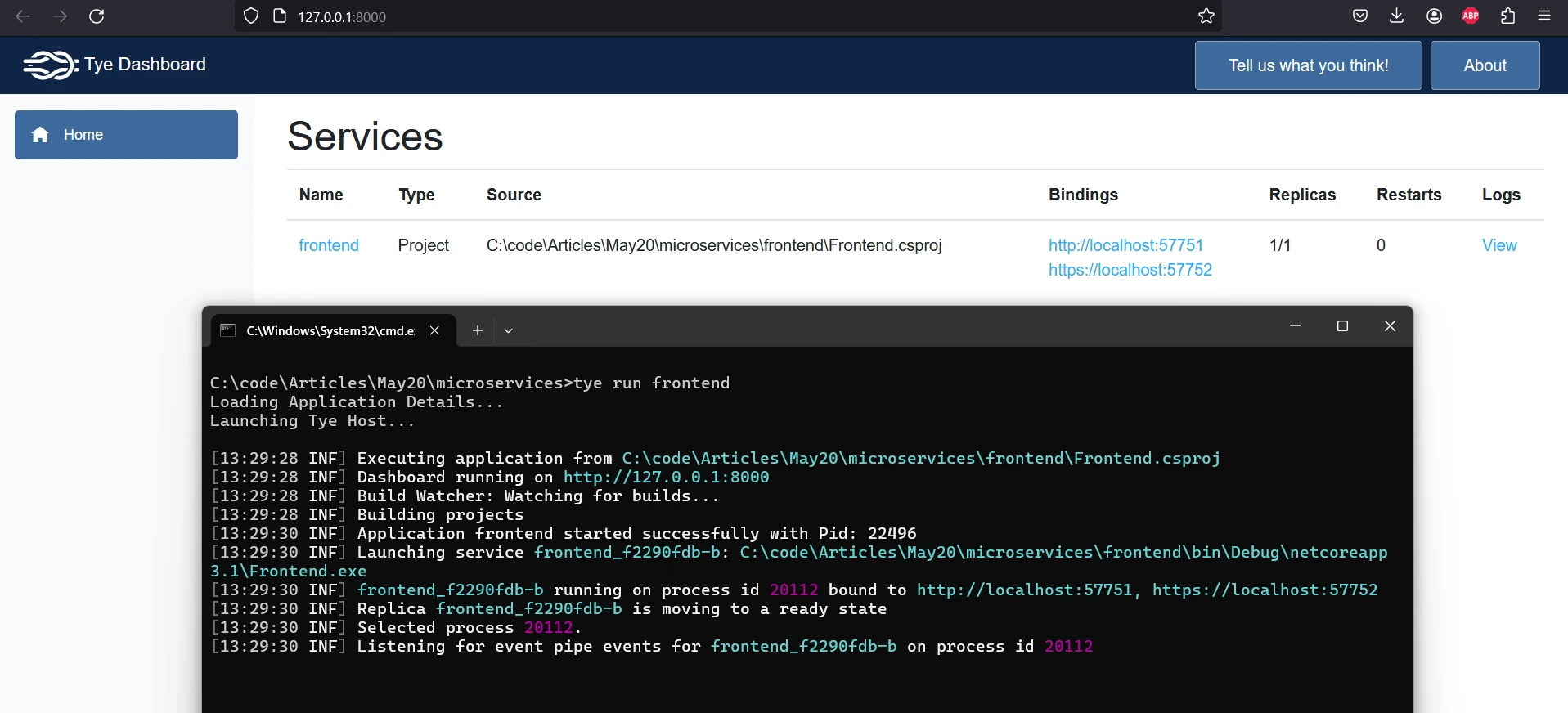Click 'Launching Tye Host...' terminal line

coord(312,420)
